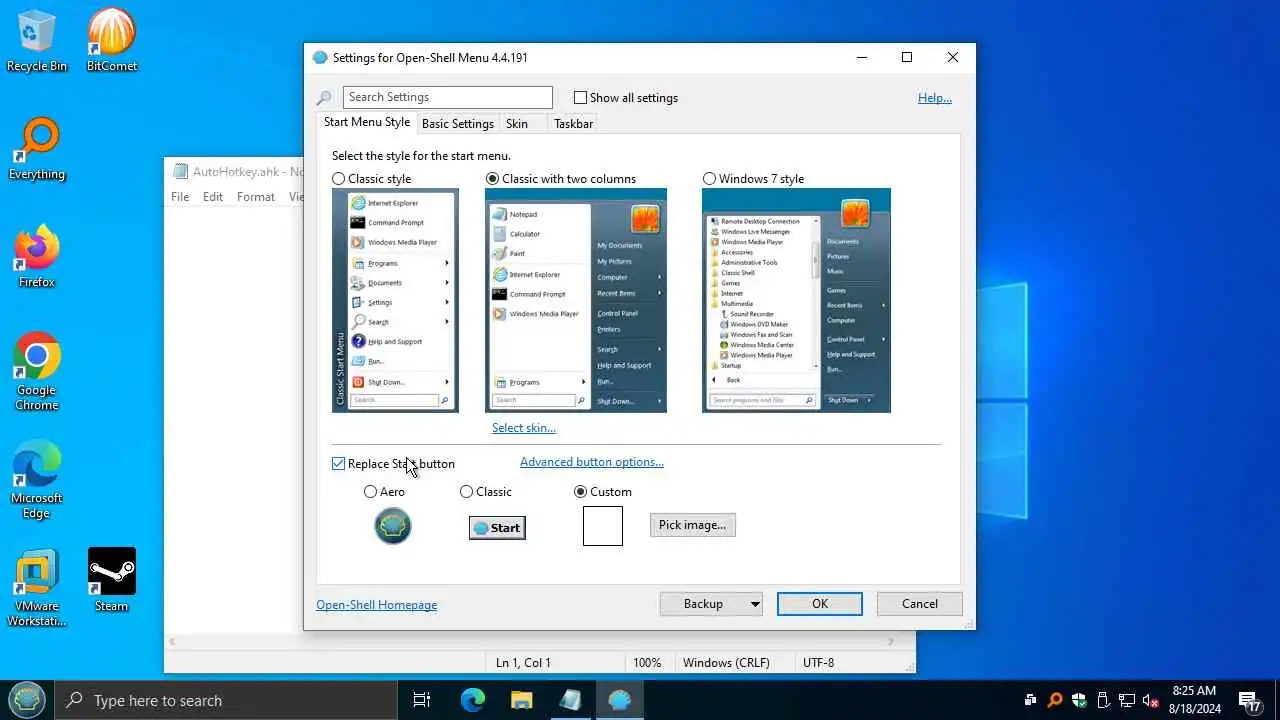This screenshot has height=720, width=1280.
Task: Click the Aero start button image
Action: 393,526
